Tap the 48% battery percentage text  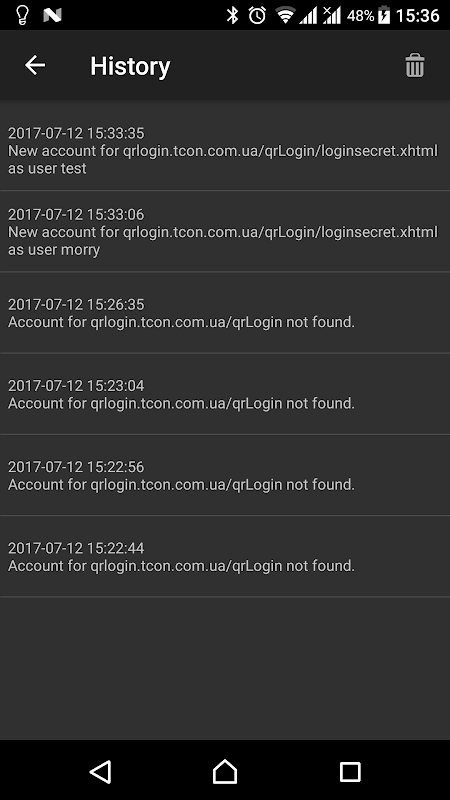click(x=361, y=15)
